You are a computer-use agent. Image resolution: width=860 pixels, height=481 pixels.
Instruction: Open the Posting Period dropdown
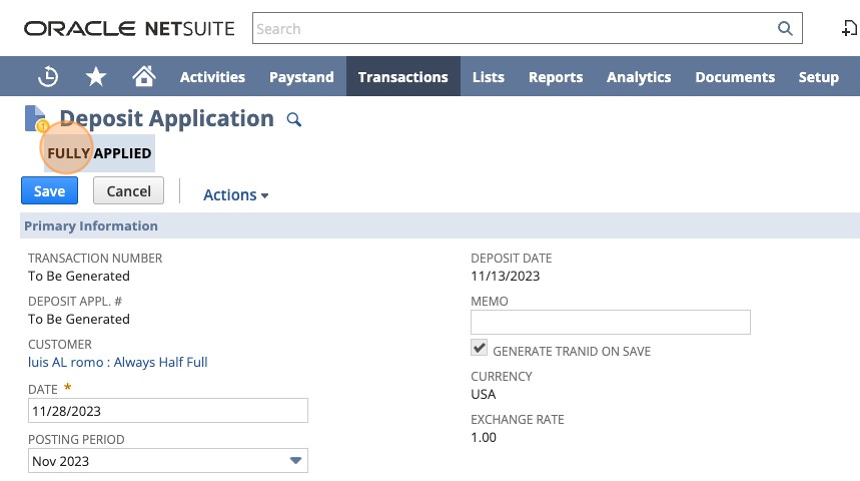(168, 461)
